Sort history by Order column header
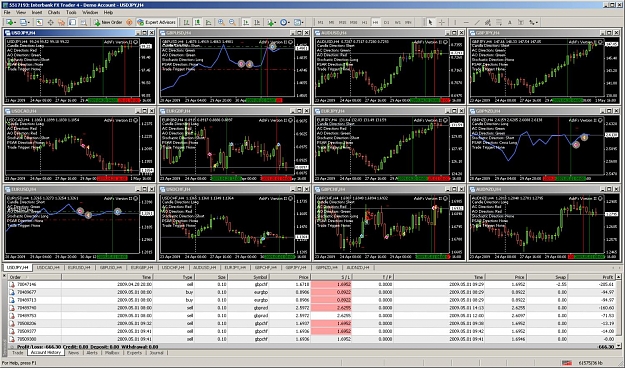The image size is (625, 368). pos(35,277)
